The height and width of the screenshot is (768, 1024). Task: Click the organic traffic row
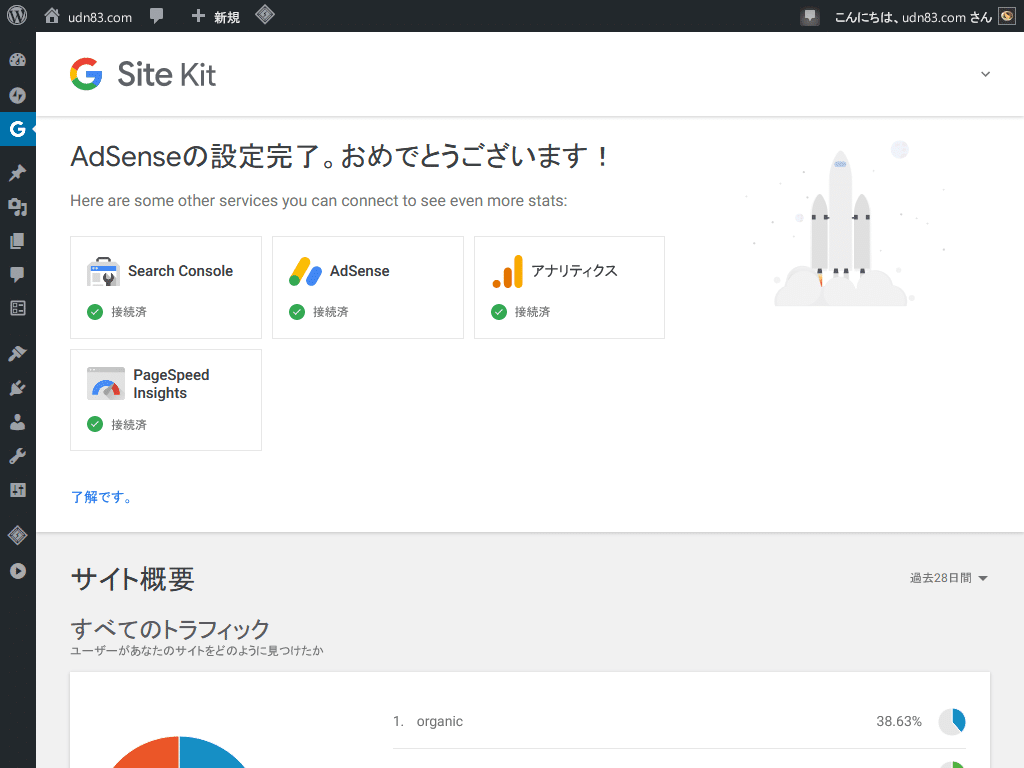(679, 722)
